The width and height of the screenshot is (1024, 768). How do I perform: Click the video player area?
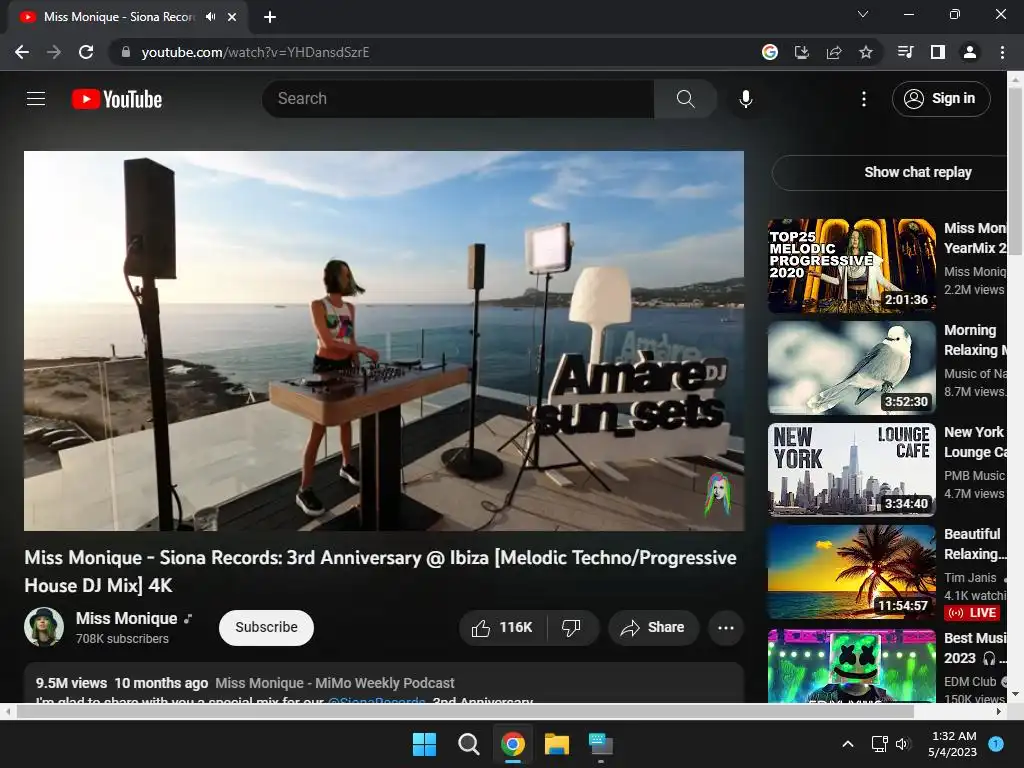[384, 341]
